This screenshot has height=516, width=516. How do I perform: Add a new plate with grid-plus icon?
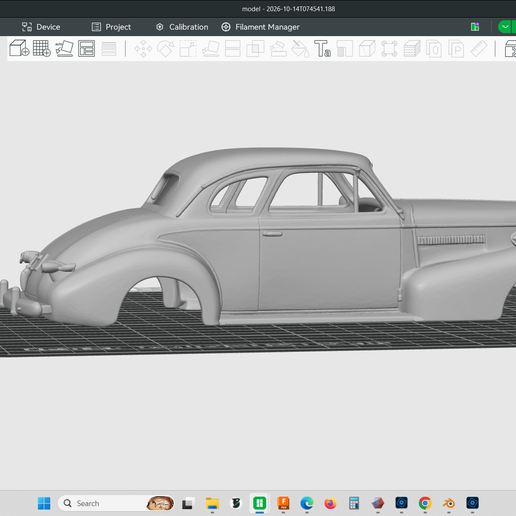(42, 49)
